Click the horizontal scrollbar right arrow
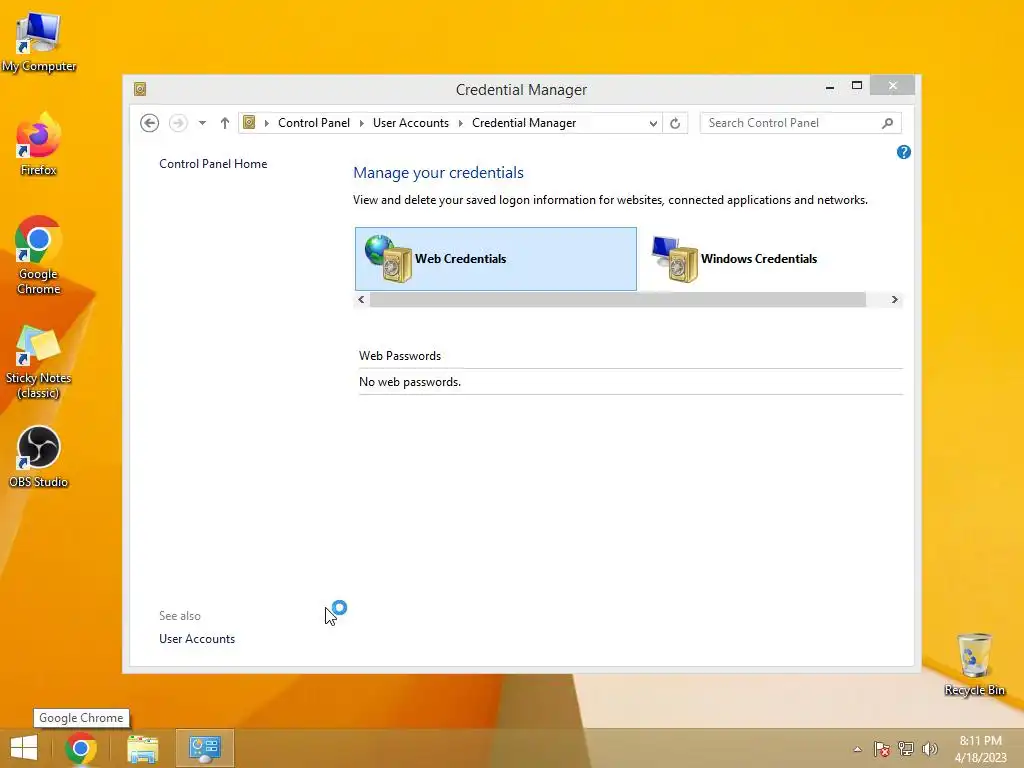 pyautogui.click(x=895, y=300)
